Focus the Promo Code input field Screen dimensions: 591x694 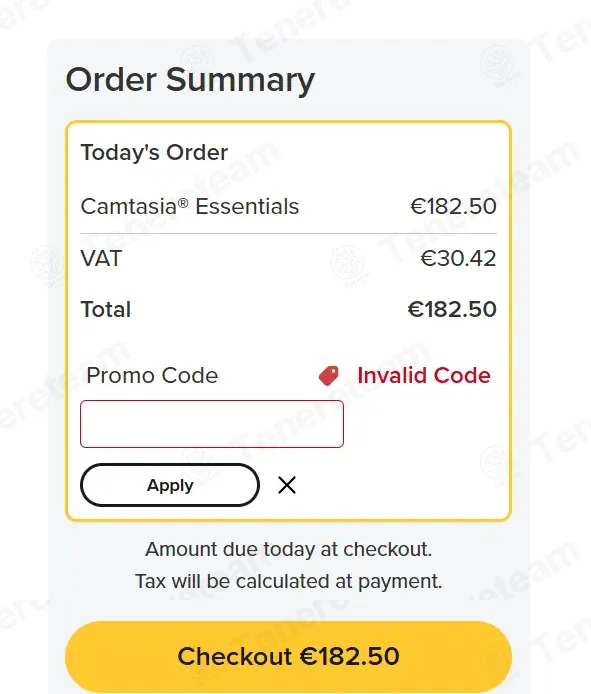click(x=212, y=424)
